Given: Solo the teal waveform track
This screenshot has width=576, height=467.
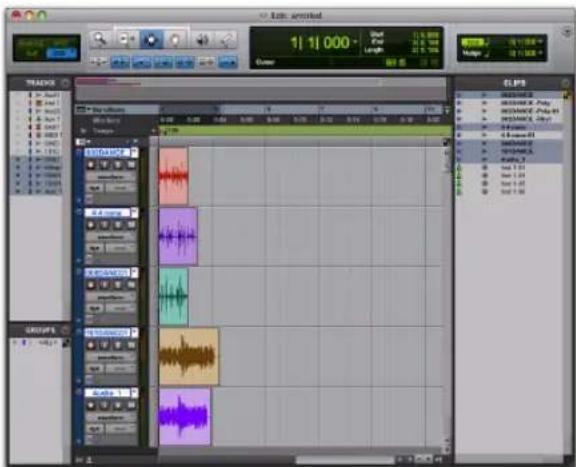Looking at the screenshot, I should [x=118, y=285].
